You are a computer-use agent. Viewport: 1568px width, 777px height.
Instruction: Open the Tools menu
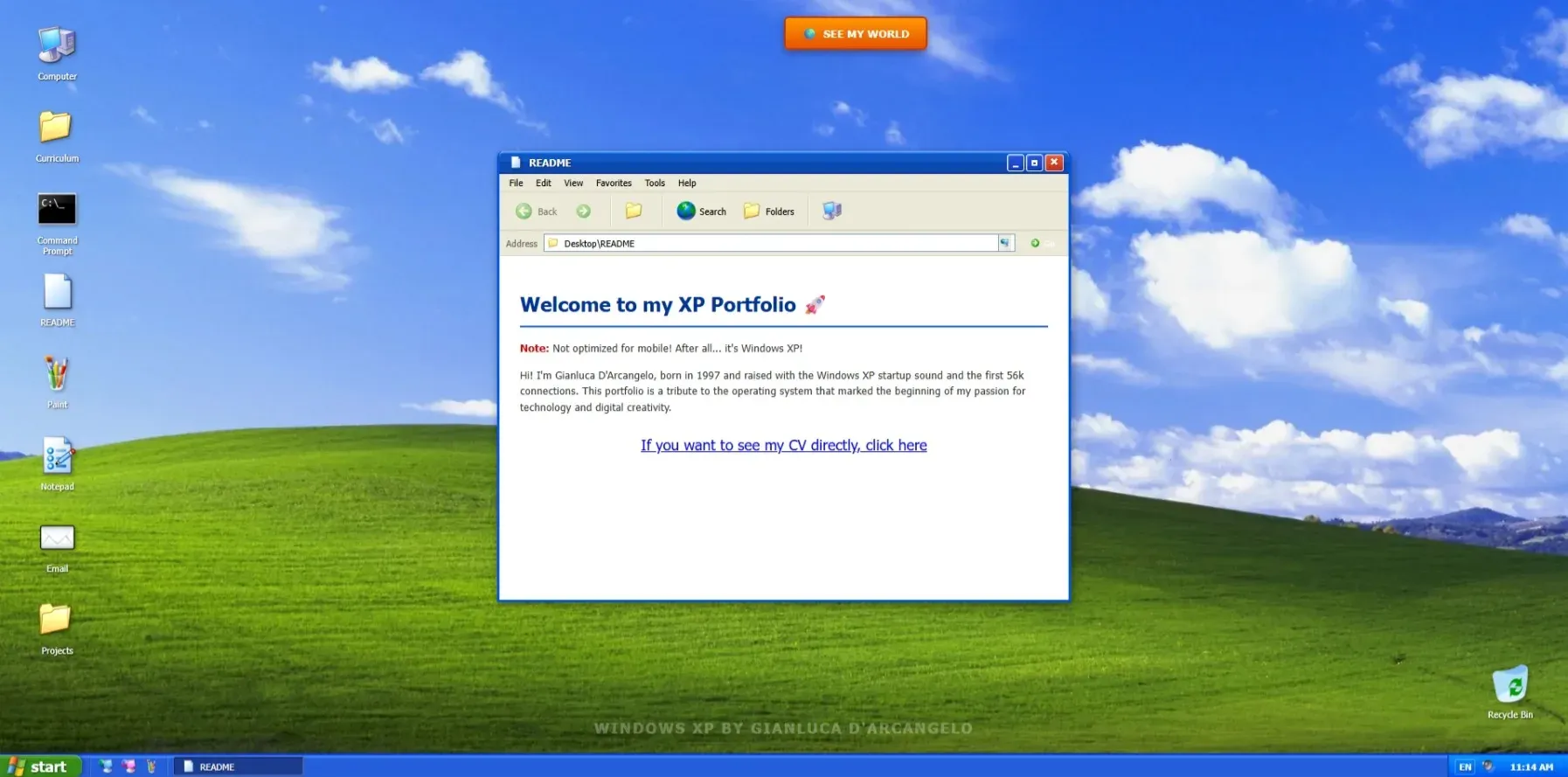[655, 183]
